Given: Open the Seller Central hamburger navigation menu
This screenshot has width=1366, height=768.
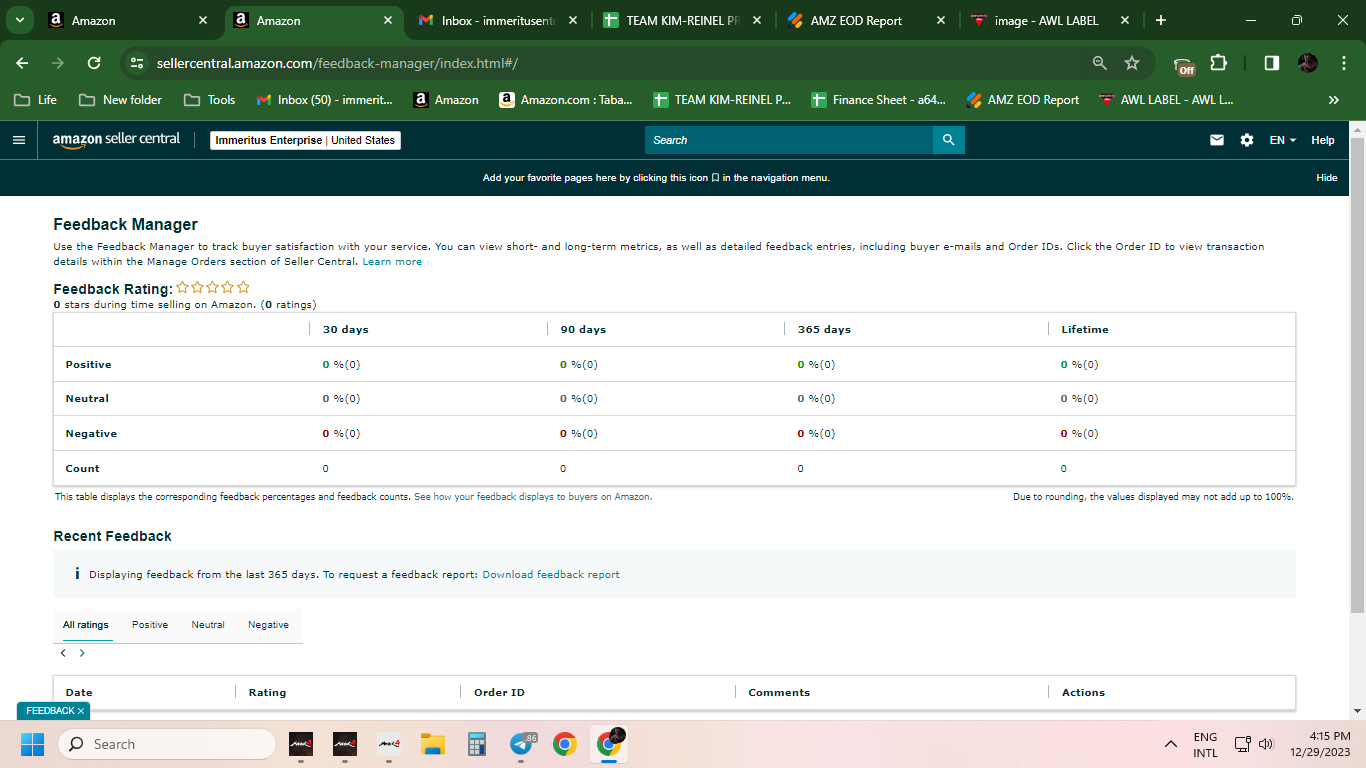Looking at the screenshot, I should pos(19,140).
